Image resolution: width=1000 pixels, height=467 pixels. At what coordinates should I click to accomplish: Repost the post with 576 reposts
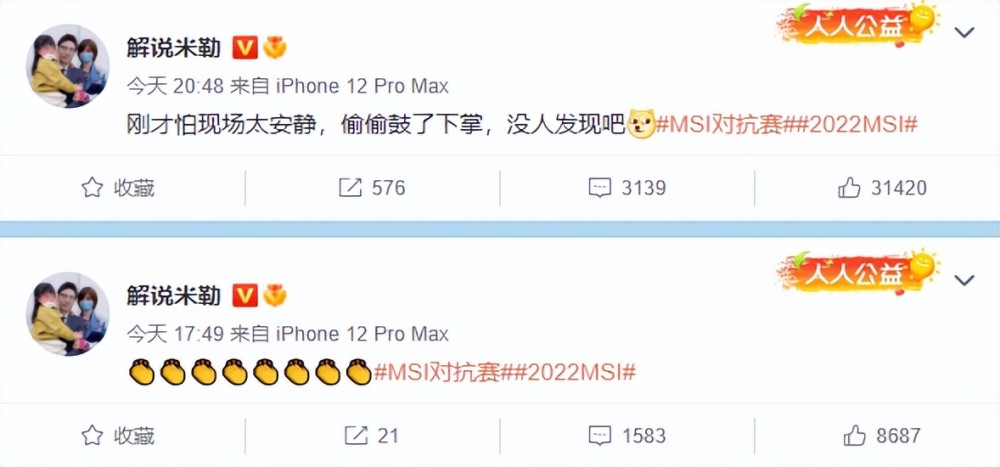pos(372,188)
